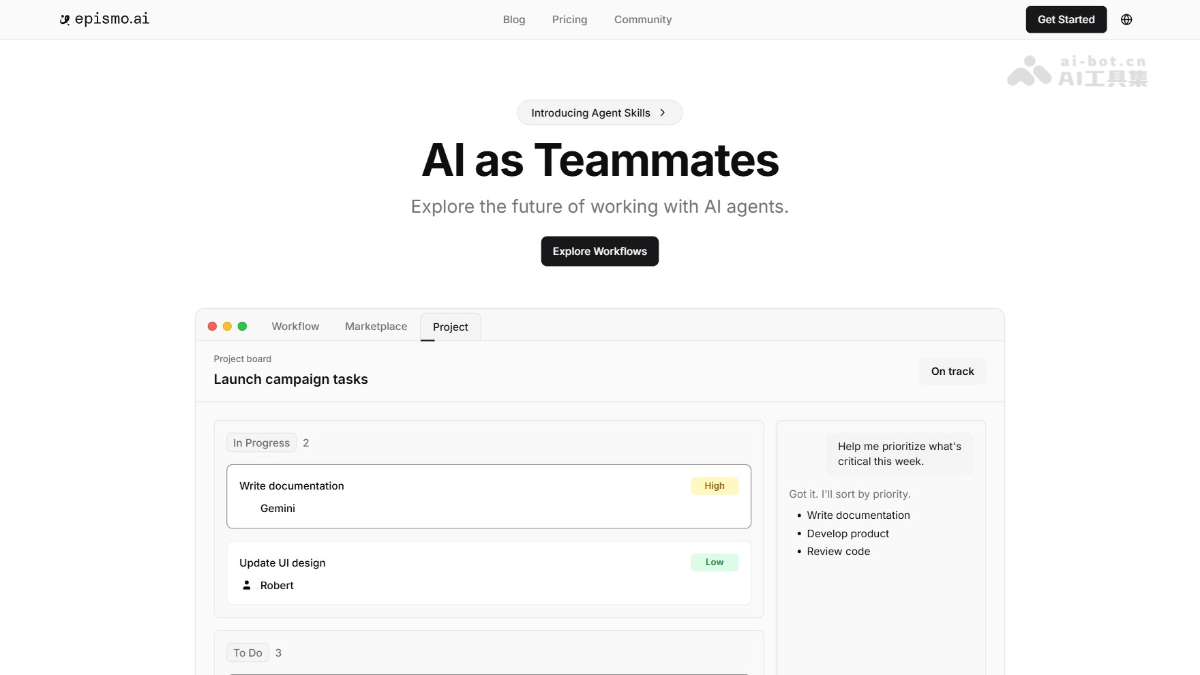
Task: Click the Explore Workflows button
Action: tap(600, 251)
